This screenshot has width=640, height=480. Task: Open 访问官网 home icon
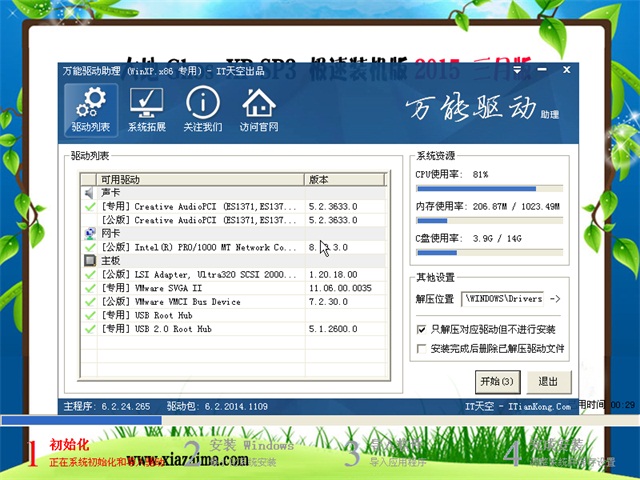(x=259, y=110)
